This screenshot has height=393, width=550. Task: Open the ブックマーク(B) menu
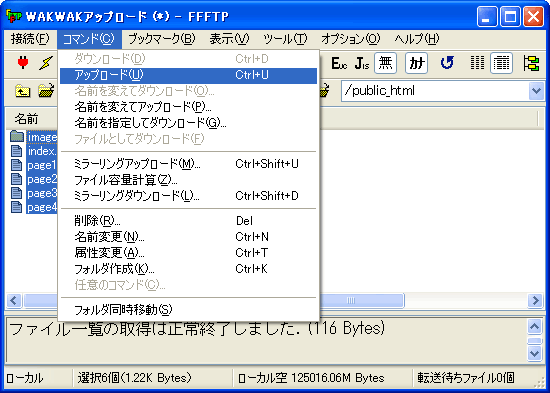pos(162,39)
